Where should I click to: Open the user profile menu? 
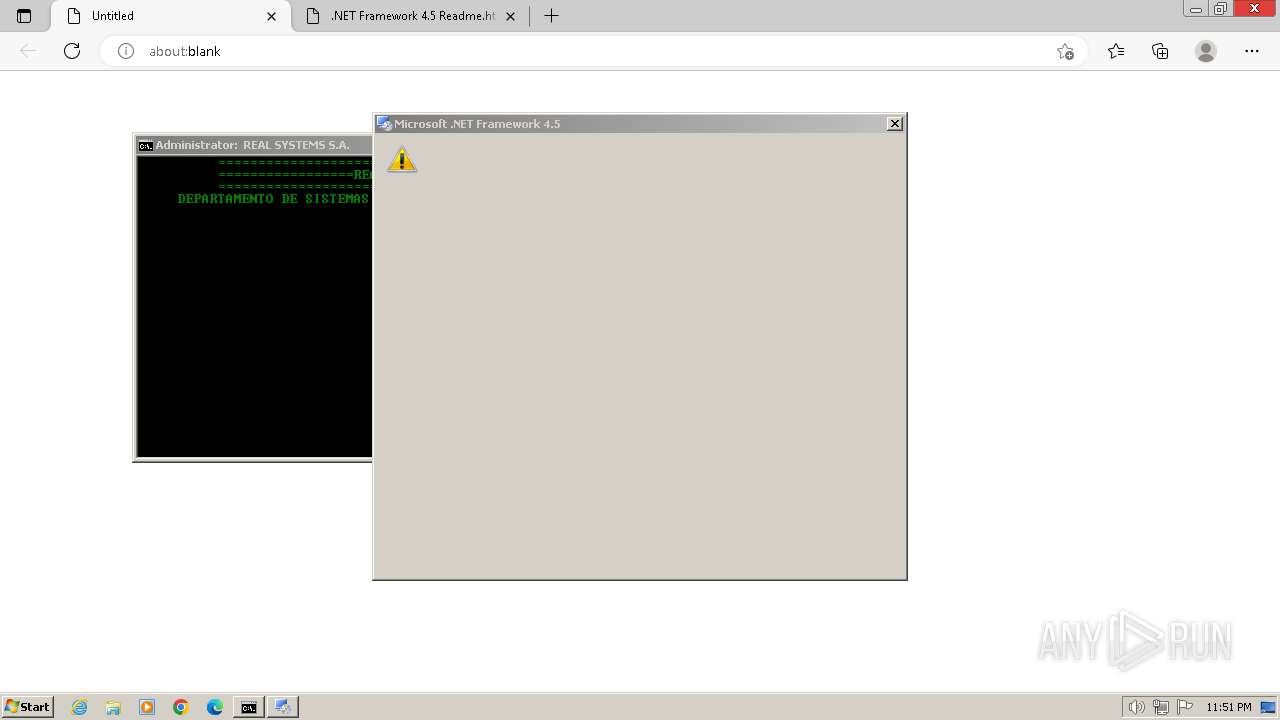pos(1206,51)
